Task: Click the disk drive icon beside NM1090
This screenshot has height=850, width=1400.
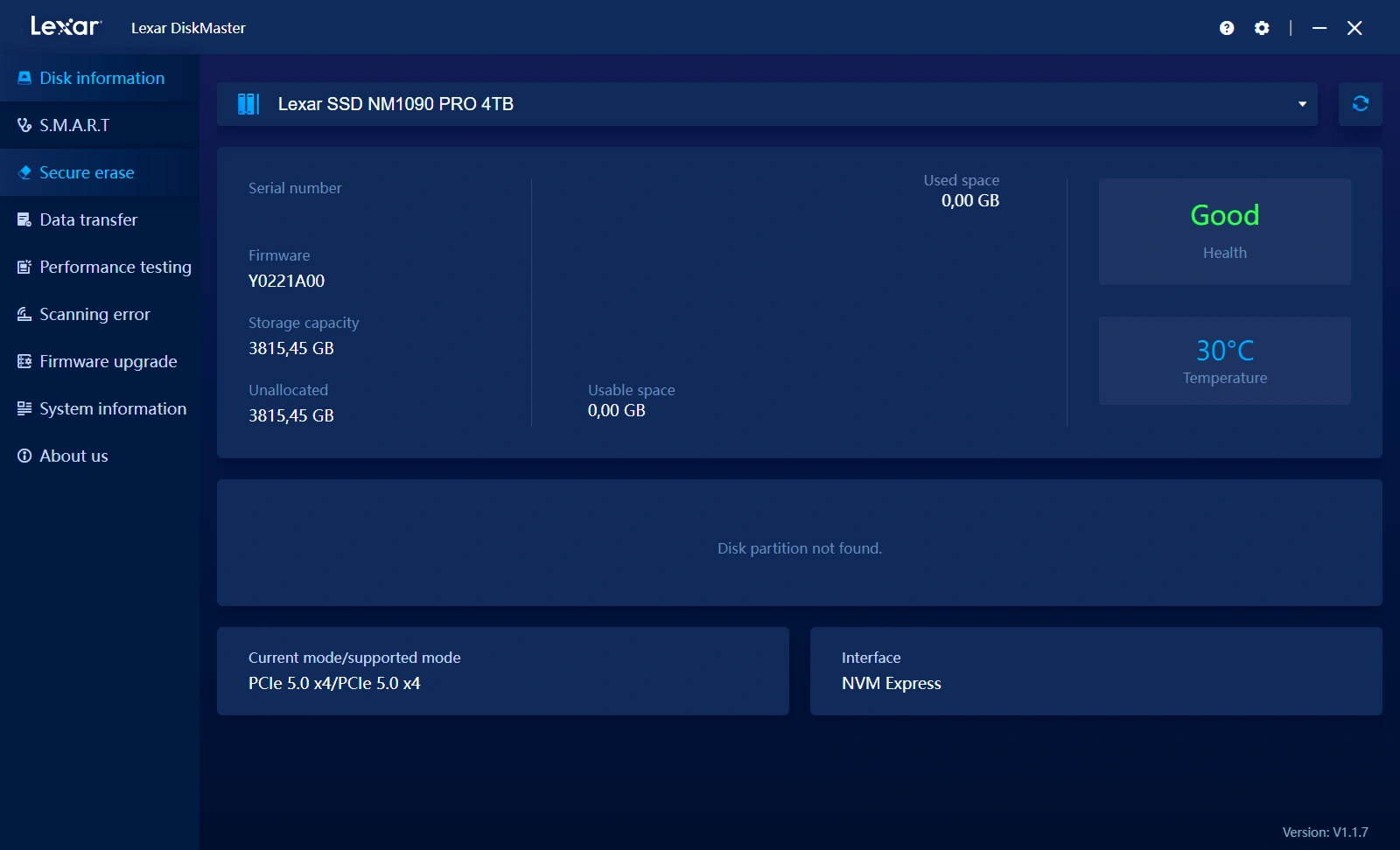Action: pyautogui.click(x=248, y=104)
